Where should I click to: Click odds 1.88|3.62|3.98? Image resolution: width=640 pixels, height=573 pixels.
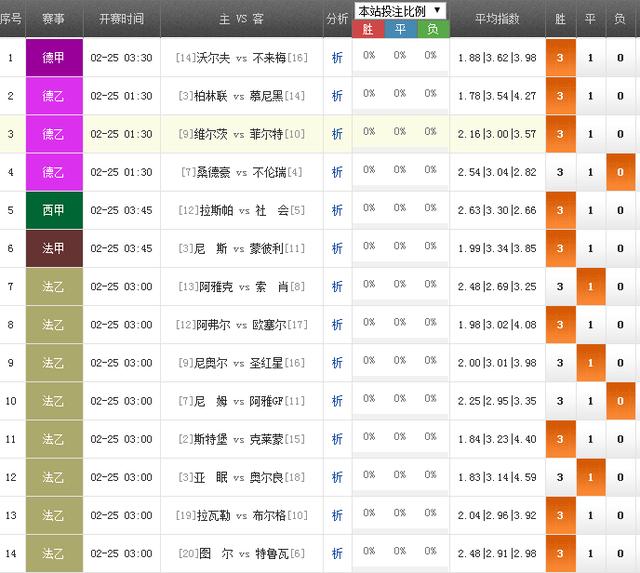pyautogui.click(x=497, y=58)
